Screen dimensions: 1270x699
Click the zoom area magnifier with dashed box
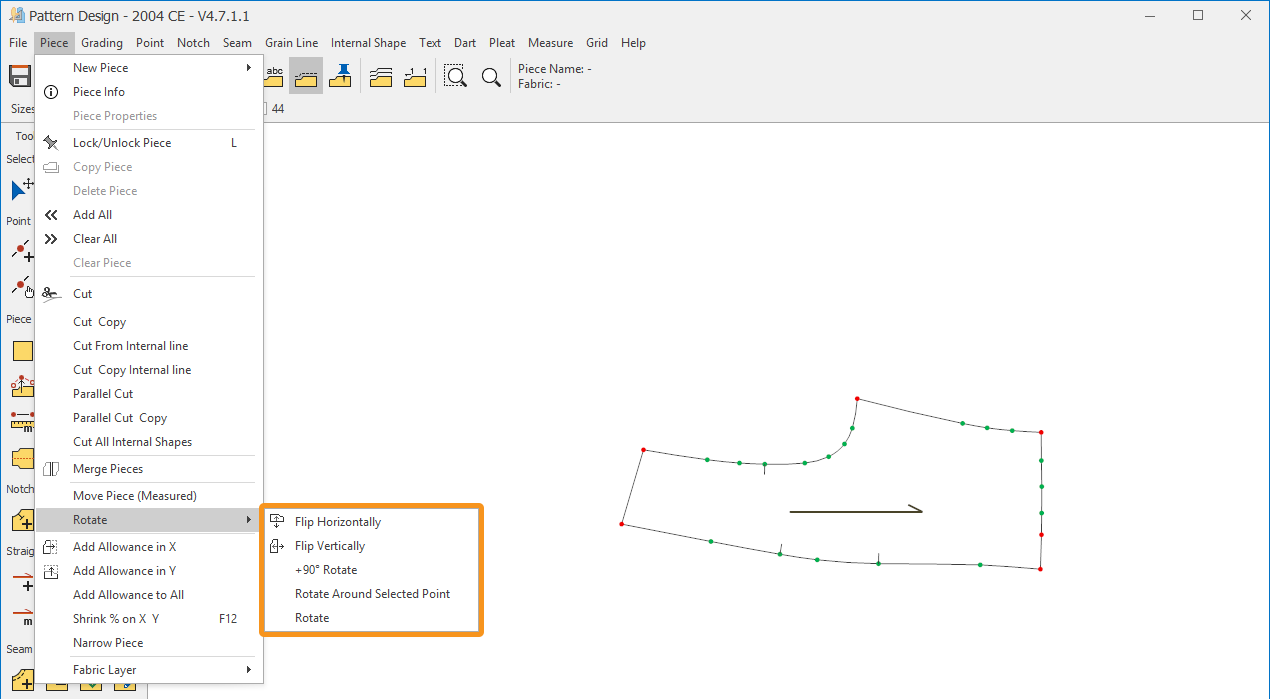coord(455,77)
